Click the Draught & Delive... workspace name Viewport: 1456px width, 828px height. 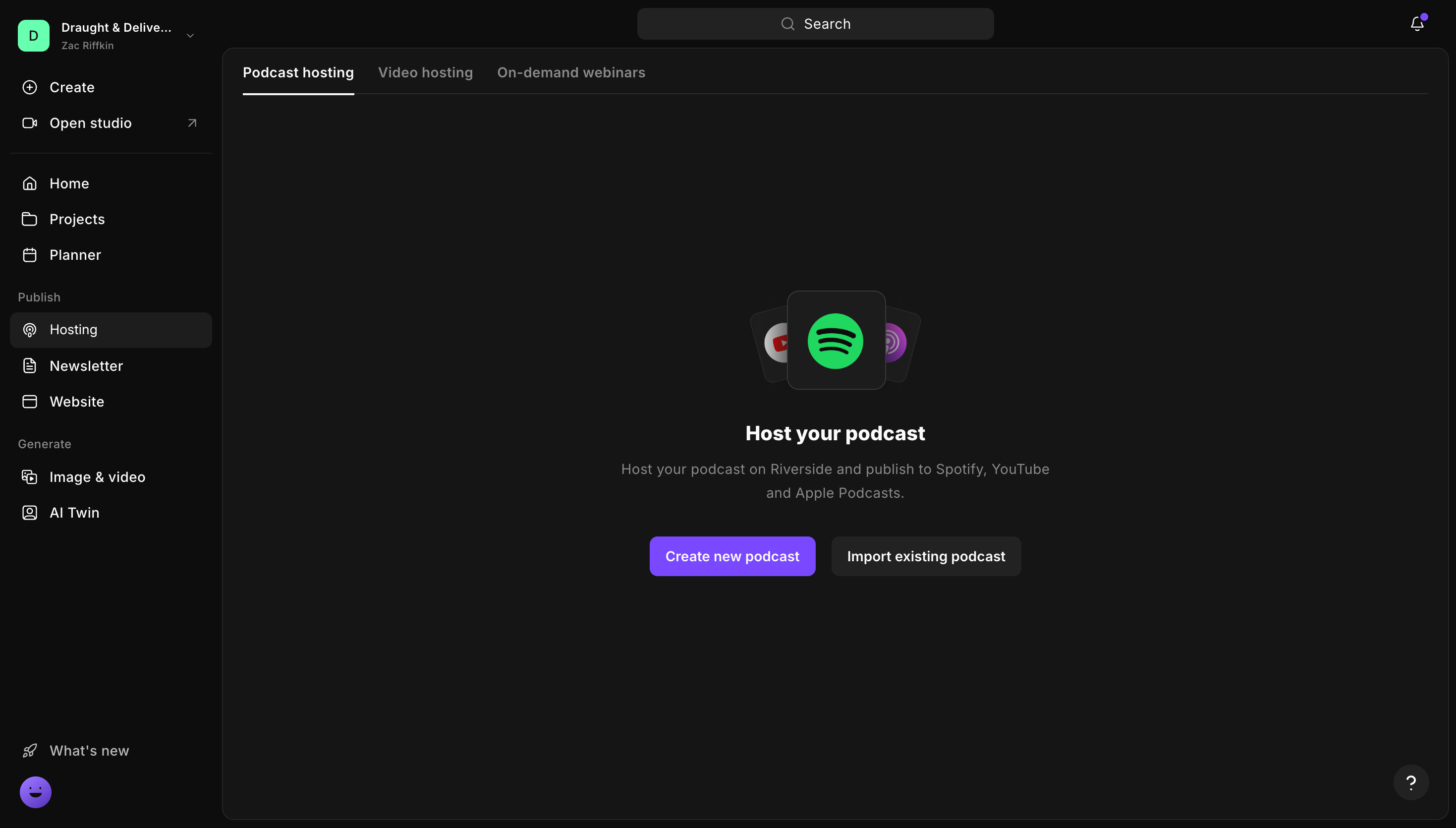pos(116,27)
